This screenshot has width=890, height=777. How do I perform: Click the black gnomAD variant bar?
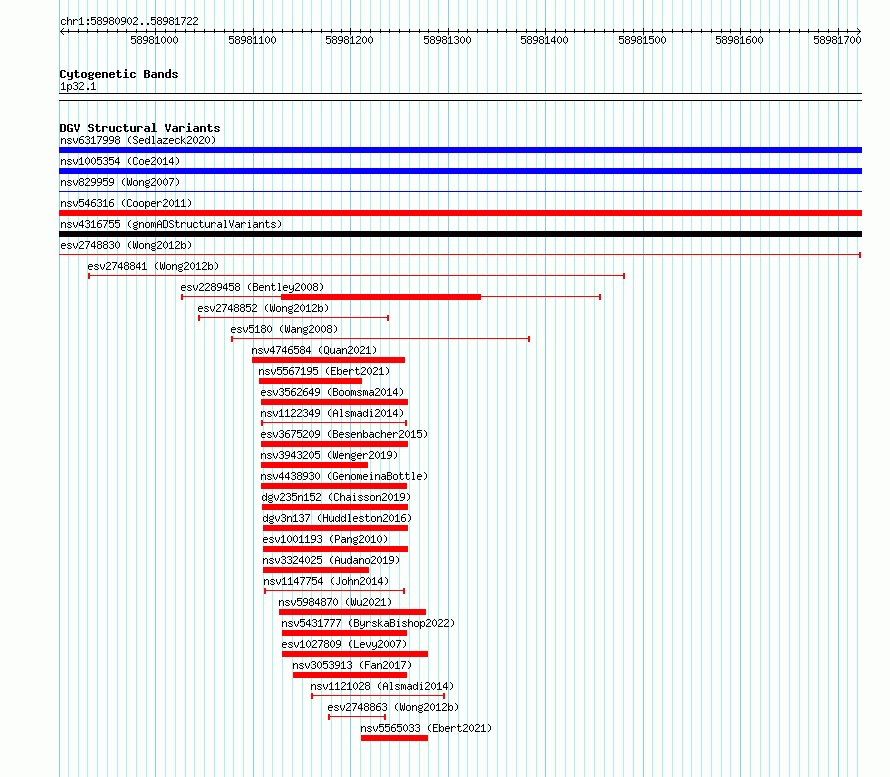(x=460, y=234)
